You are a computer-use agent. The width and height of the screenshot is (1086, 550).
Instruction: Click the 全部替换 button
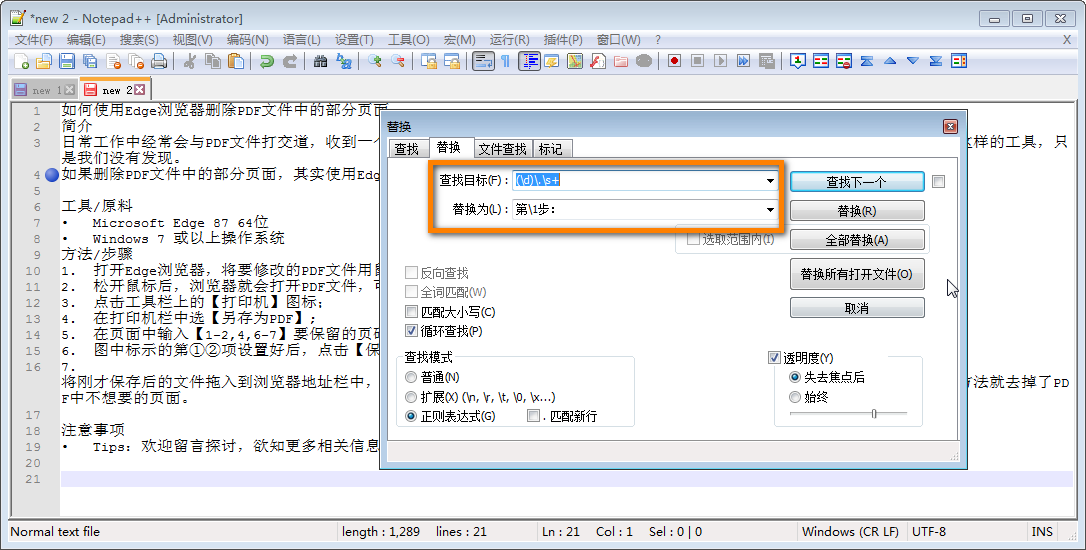pos(857,240)
